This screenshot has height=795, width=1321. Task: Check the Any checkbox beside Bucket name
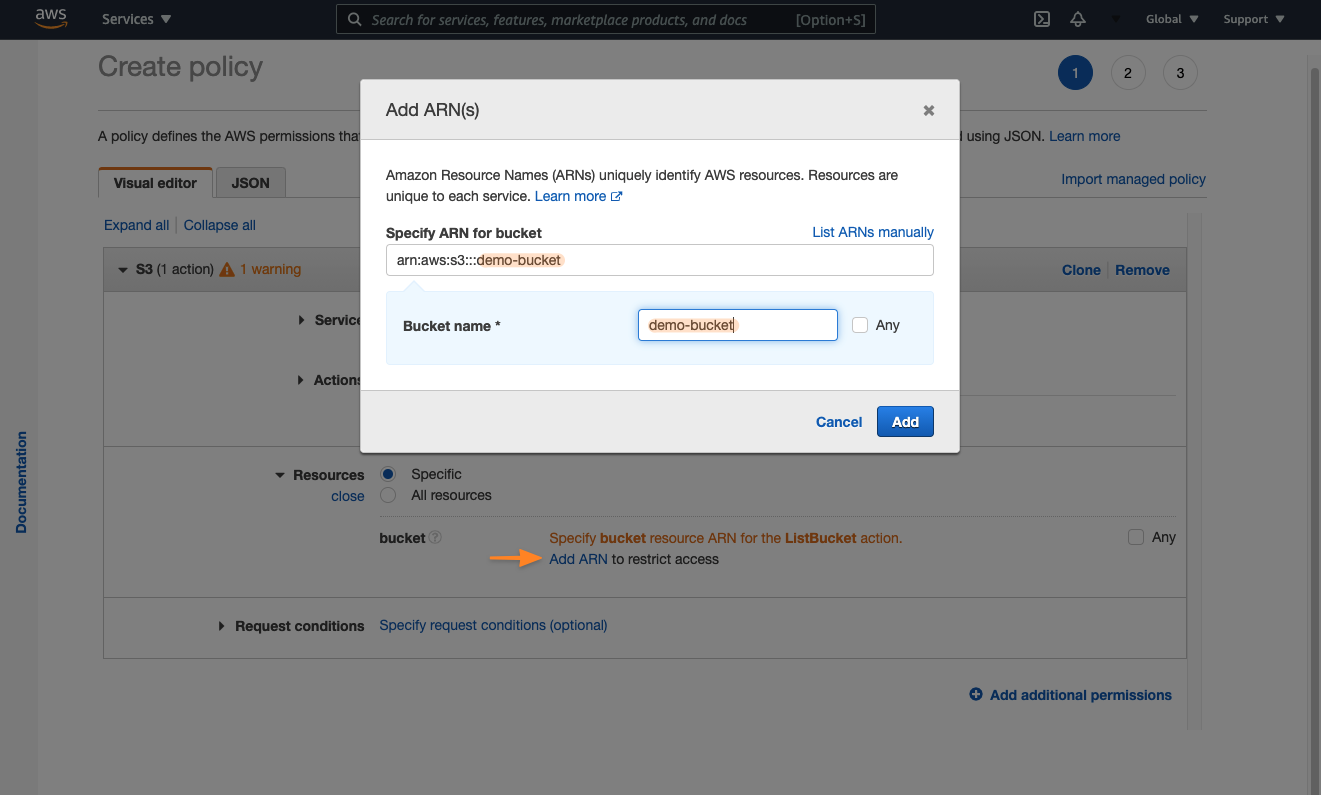pos(859,324)
